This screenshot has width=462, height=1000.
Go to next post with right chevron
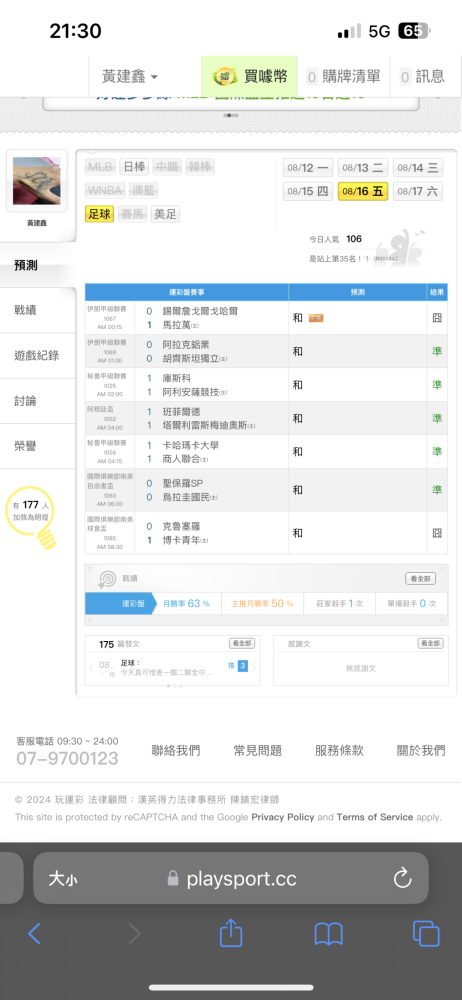[255, 668]
